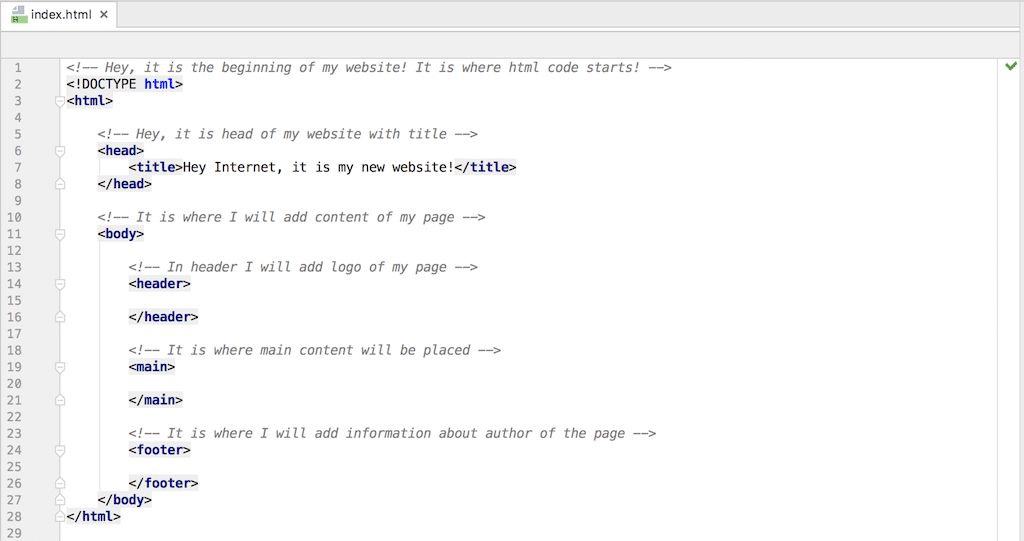Viewport: 1024px width, 541px height.
Task: Click the closing main tag
Action: 155,400
